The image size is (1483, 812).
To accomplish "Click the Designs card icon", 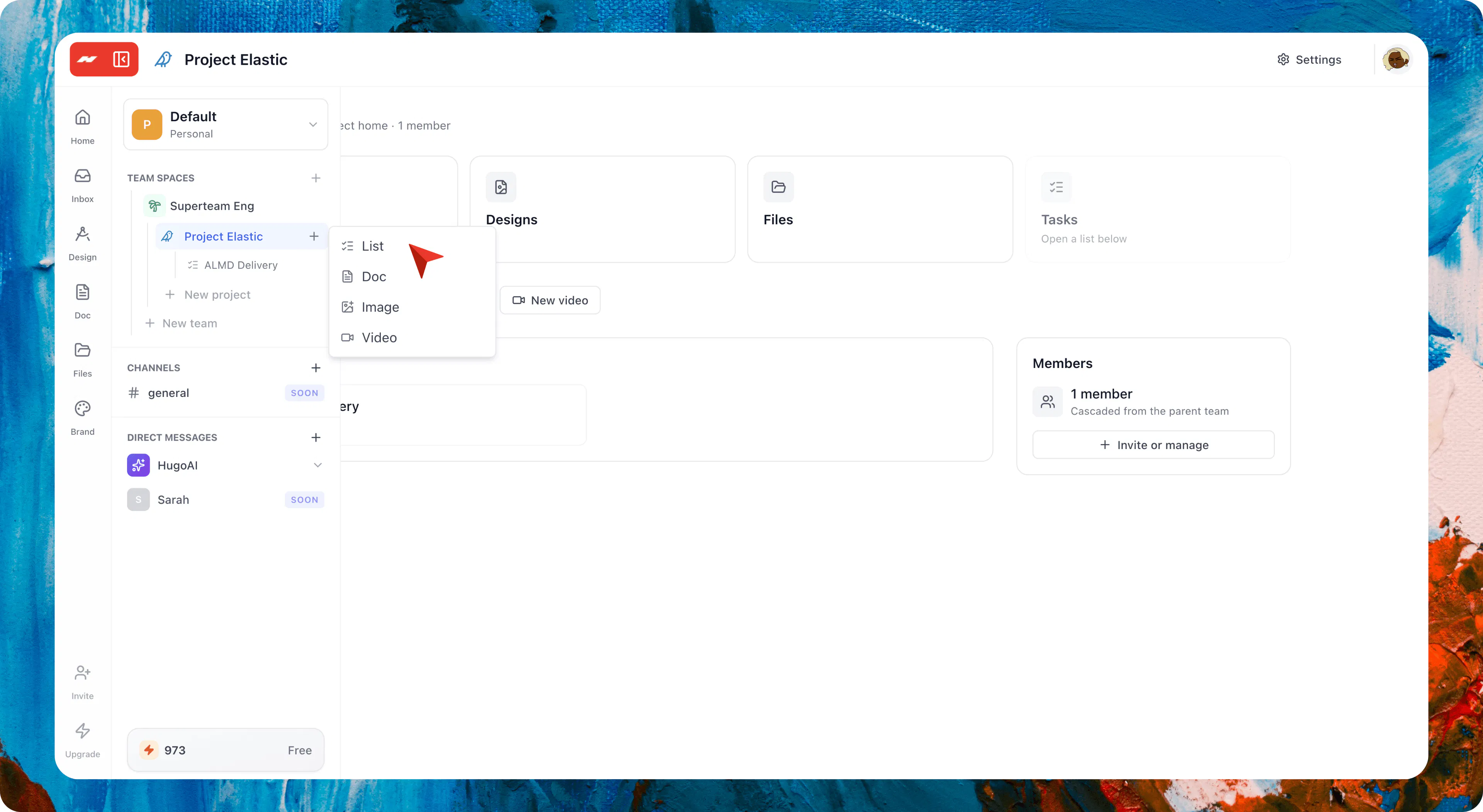I will point(501,187).
